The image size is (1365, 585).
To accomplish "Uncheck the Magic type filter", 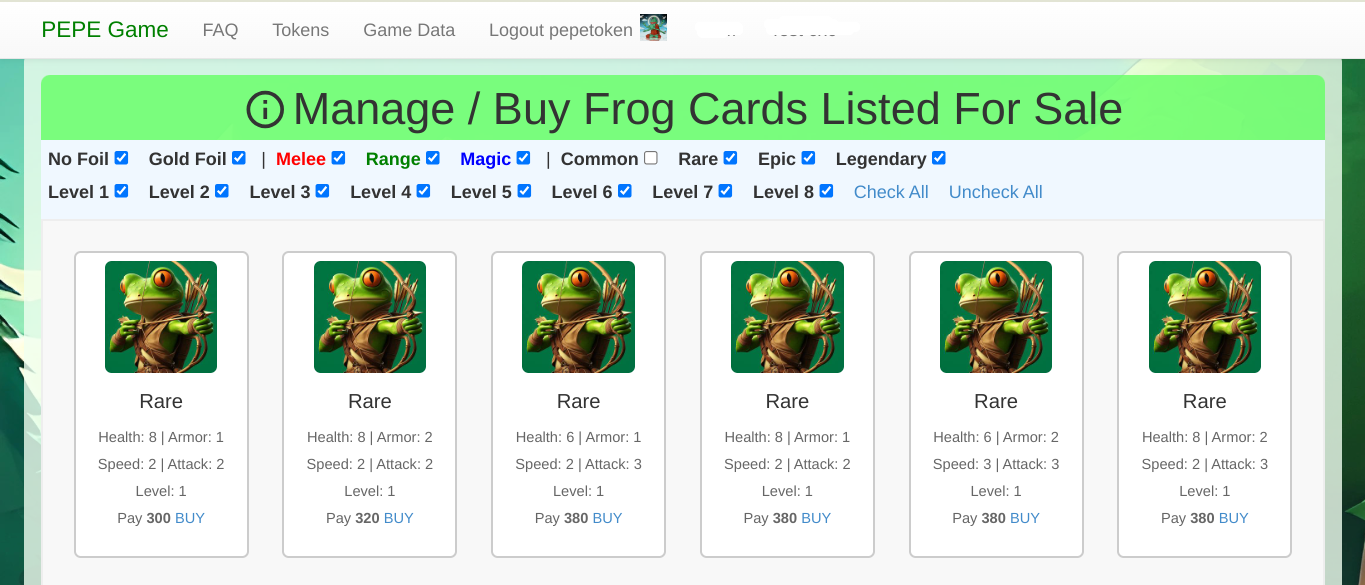I will pyautogui.click(x=523, y=158).
